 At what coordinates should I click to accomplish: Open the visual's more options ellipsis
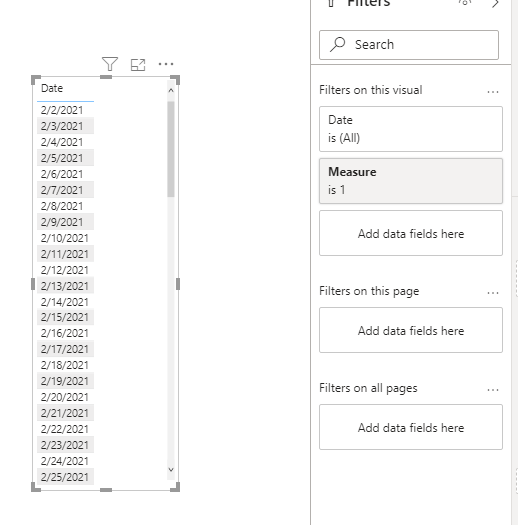(166, 64)
